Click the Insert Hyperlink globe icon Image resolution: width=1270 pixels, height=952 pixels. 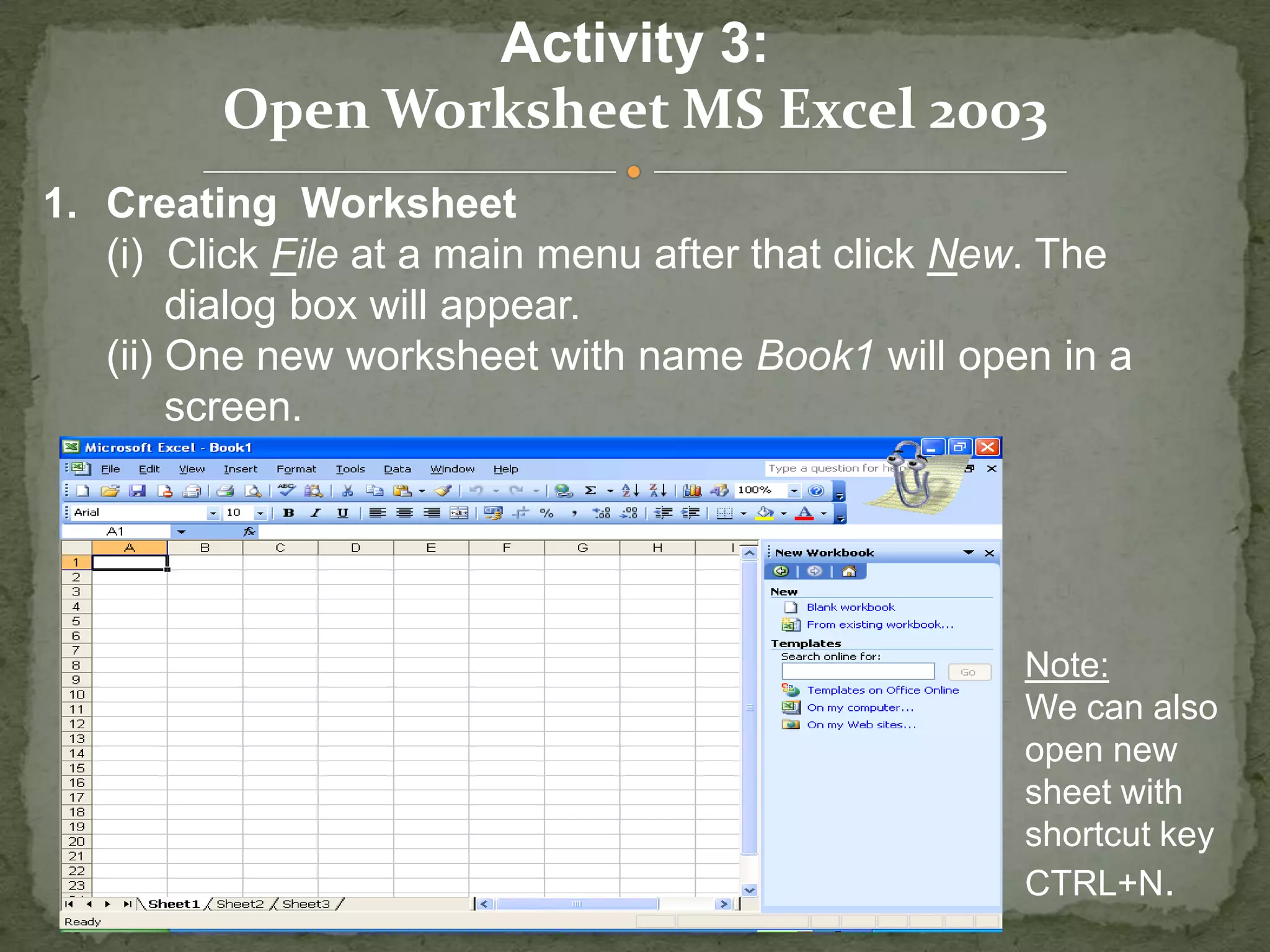tap(564, 491)
